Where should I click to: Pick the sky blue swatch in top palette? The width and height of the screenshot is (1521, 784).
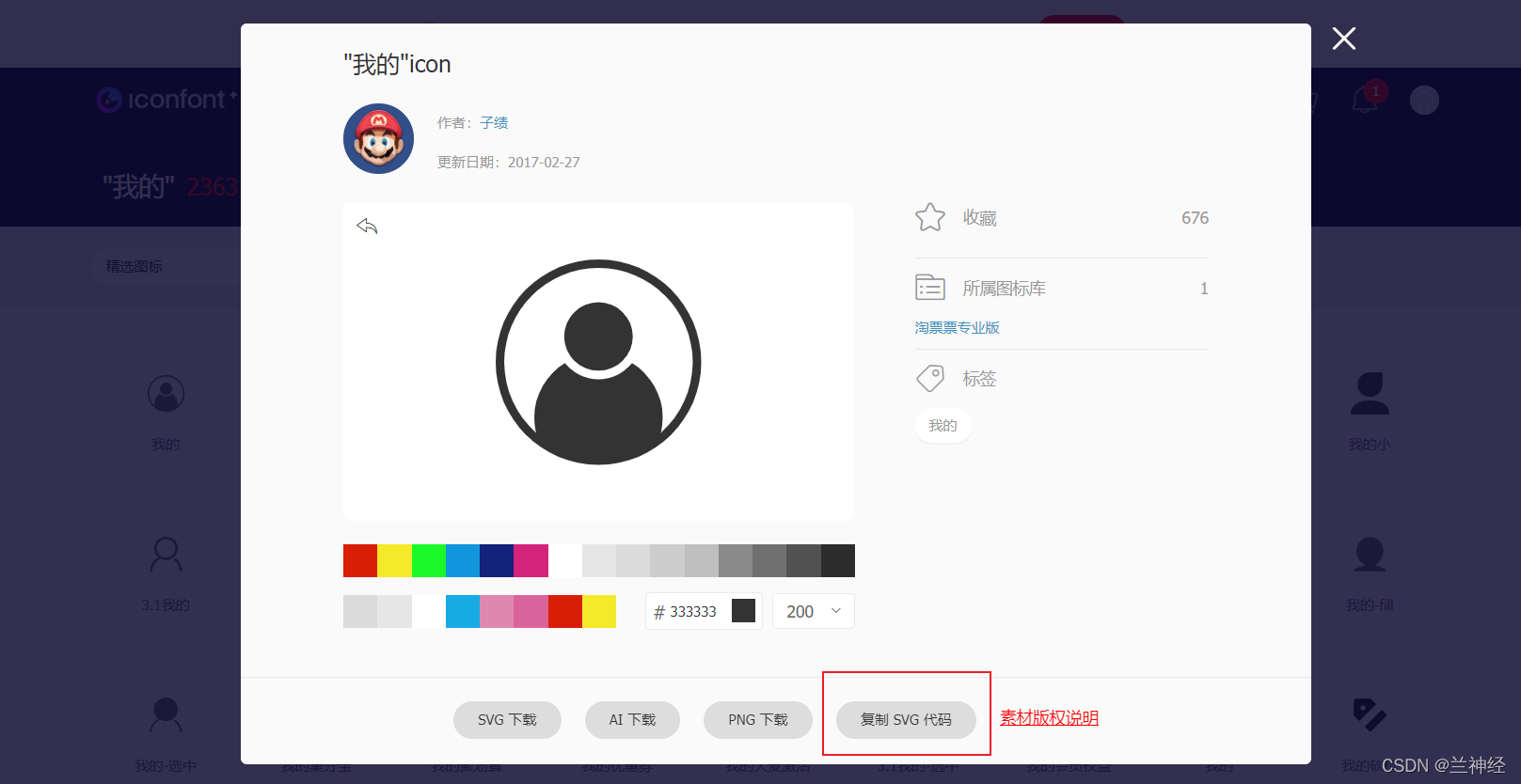tap(463, 560)
